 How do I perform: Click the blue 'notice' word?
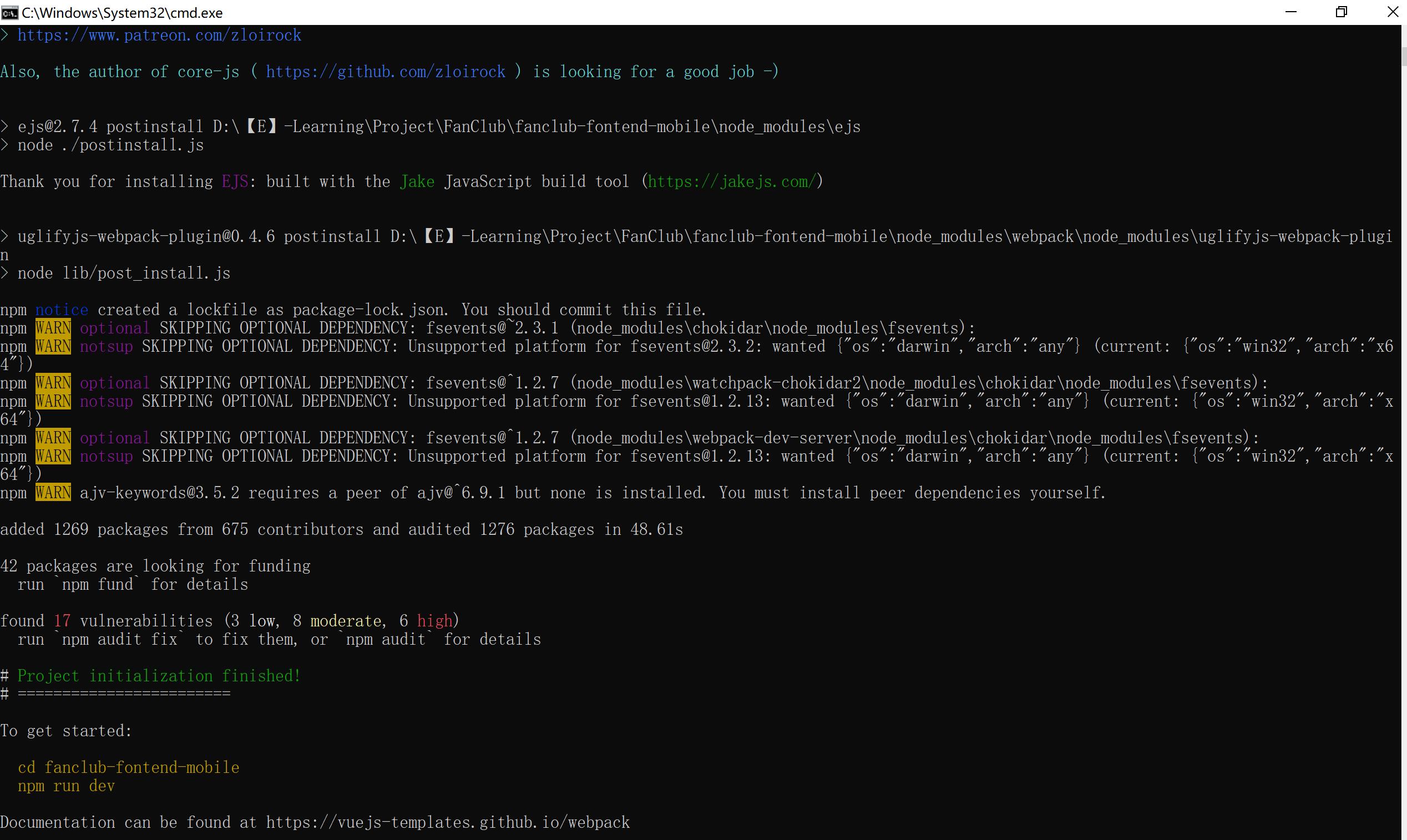(62, 310)
